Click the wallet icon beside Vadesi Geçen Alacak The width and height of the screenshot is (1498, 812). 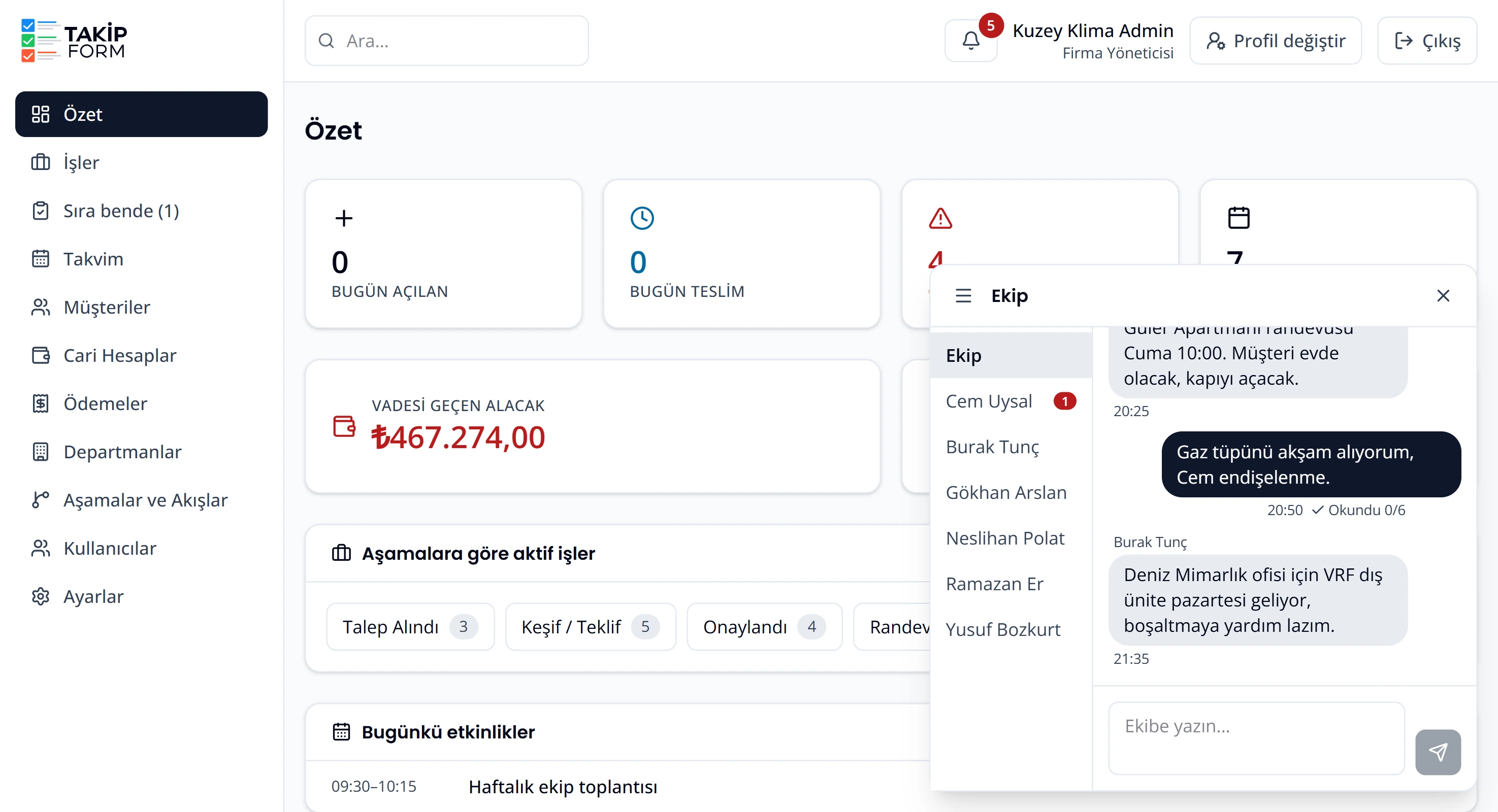coord(344,426)
